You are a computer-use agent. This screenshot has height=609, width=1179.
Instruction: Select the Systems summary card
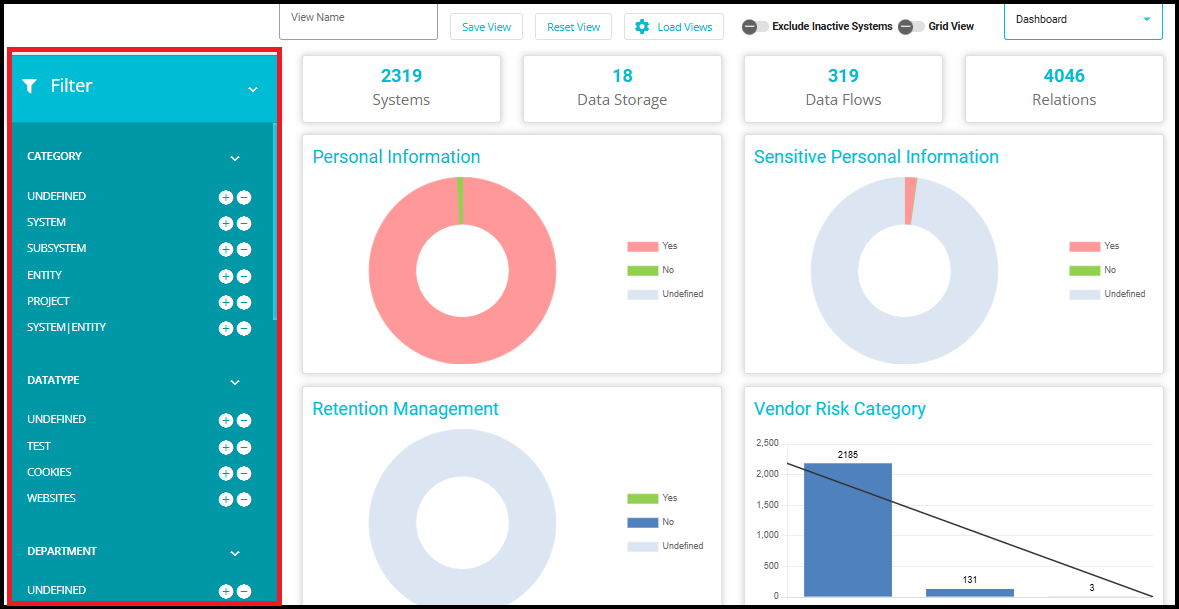(401, 88)
